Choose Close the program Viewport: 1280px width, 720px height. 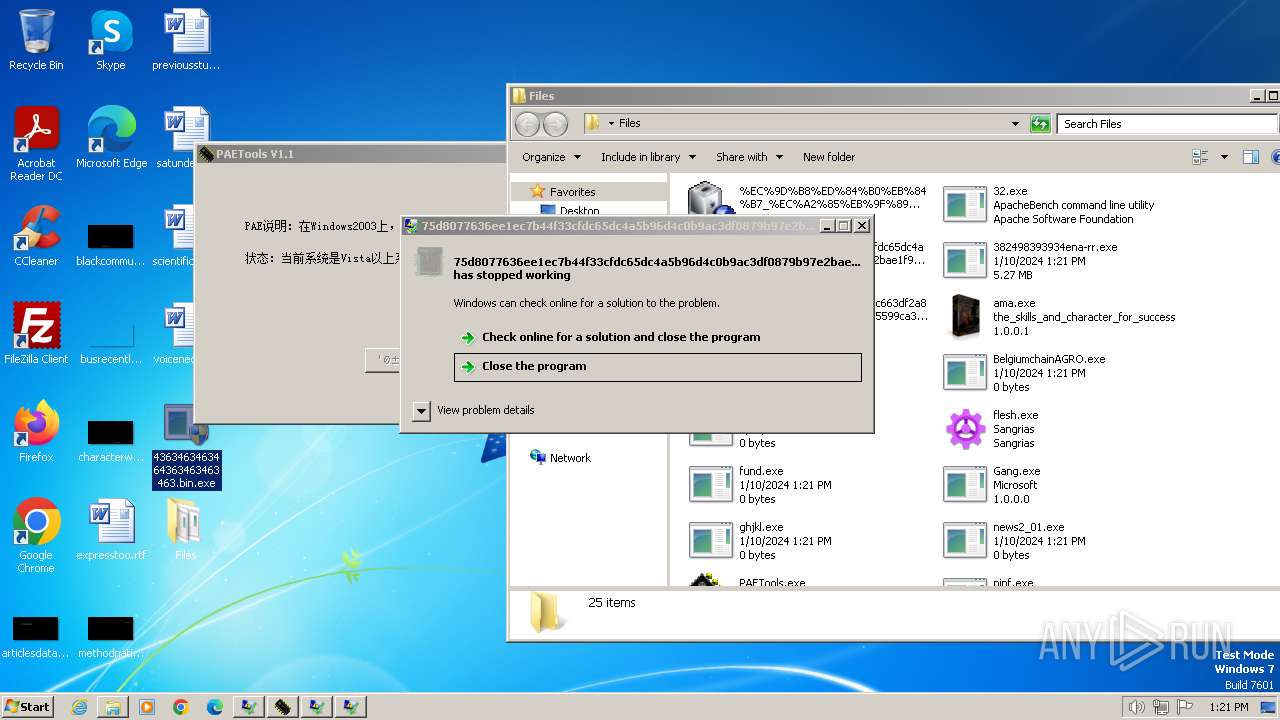657,367
